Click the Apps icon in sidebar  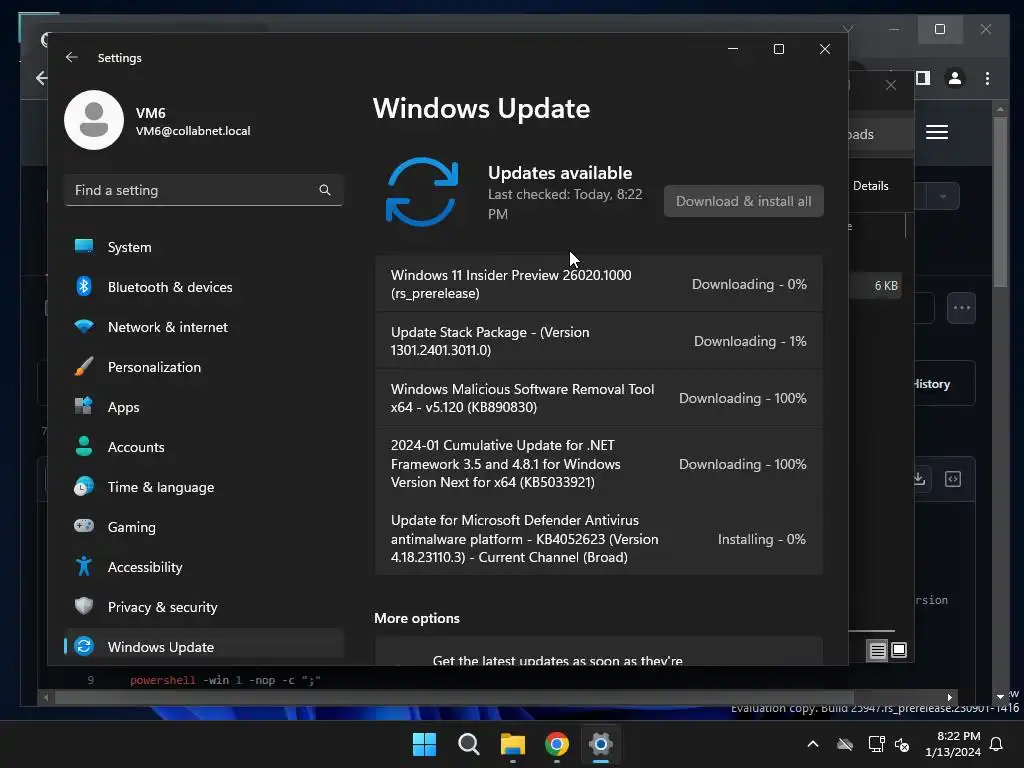click(x=84, y=406)
